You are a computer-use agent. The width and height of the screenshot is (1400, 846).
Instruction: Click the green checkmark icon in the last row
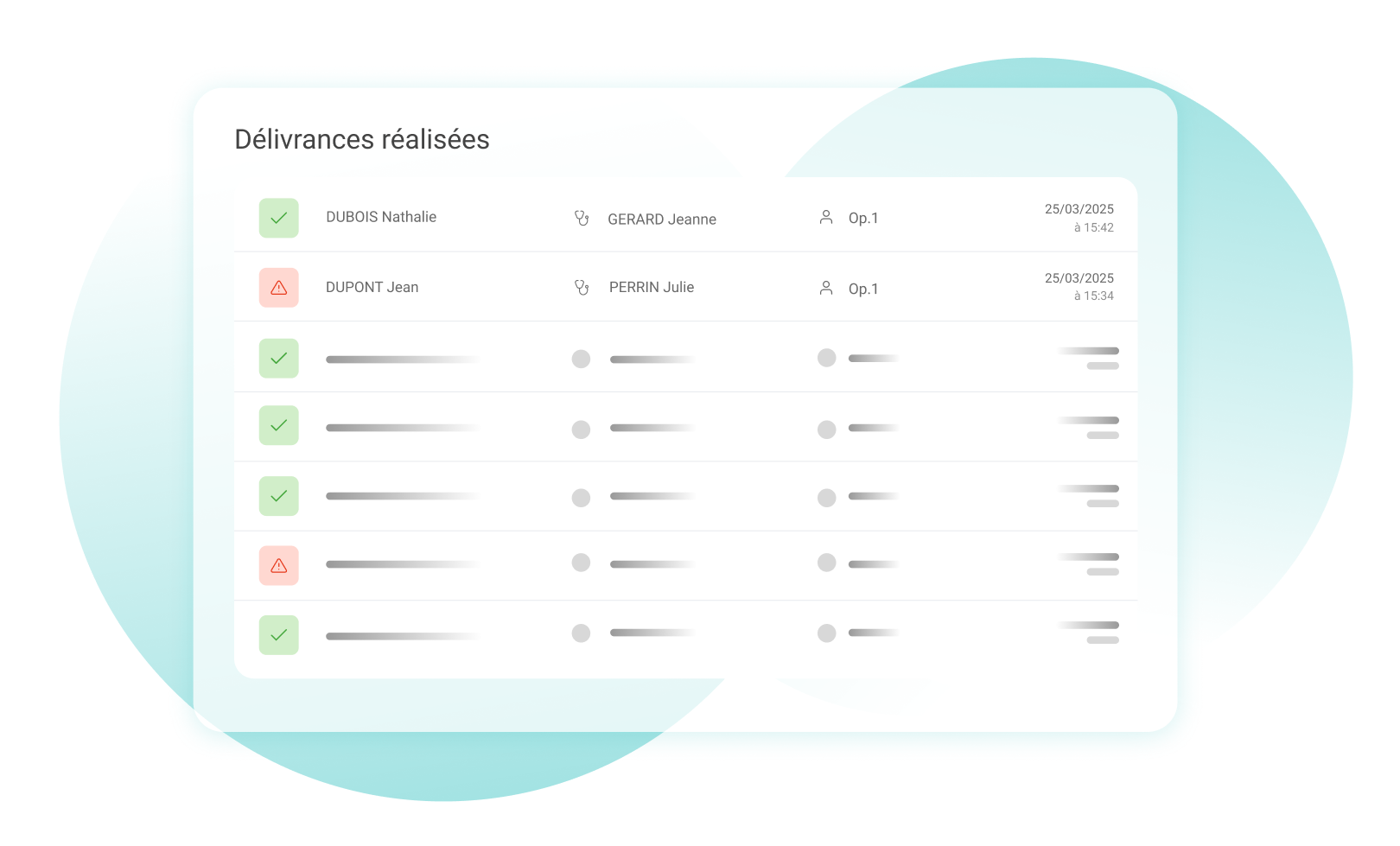click(278, 635)
